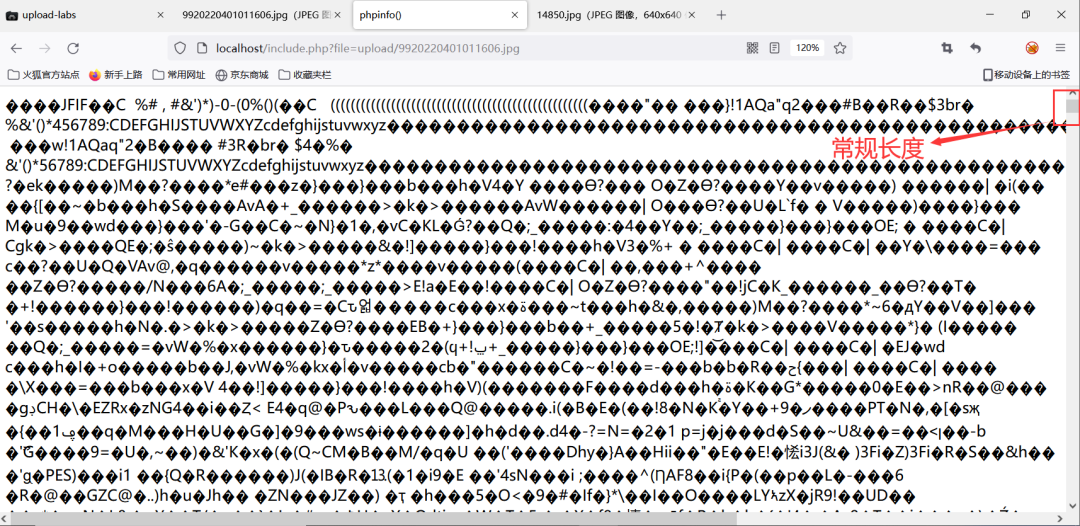Open the 常用网址 bookmarks folder
Screen dimensions: 1080x526
[178, 75]
